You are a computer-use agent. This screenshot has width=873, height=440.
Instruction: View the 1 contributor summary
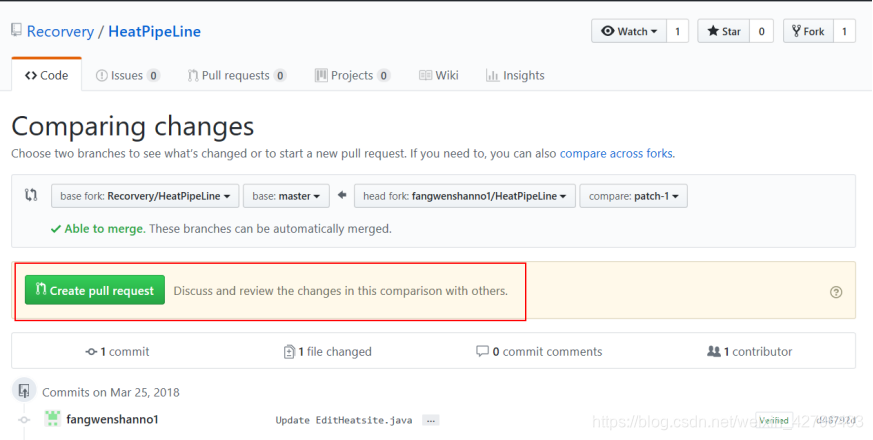pos(749,351)
